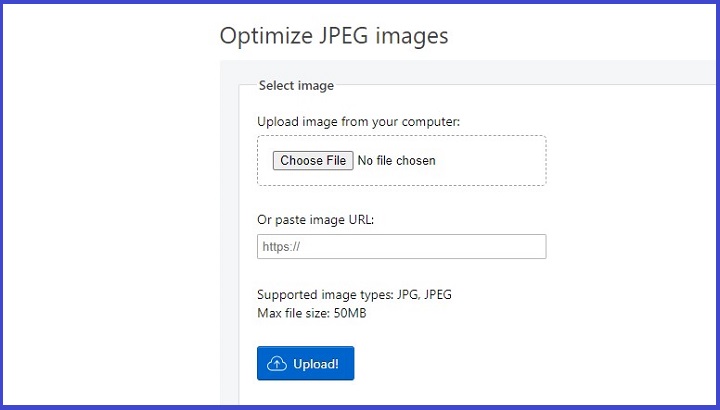Screen dimensions: 720x410
Task: Click the "Optimize JPEG images" heading
Action: (x=334, y=36)
